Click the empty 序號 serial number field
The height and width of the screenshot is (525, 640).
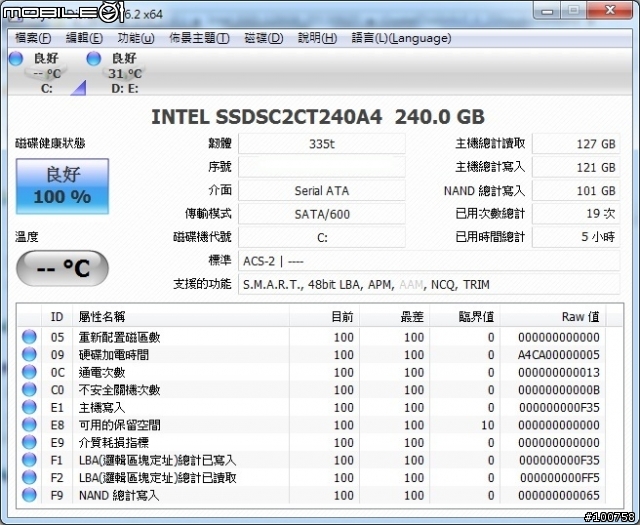[x=322, y=167]
